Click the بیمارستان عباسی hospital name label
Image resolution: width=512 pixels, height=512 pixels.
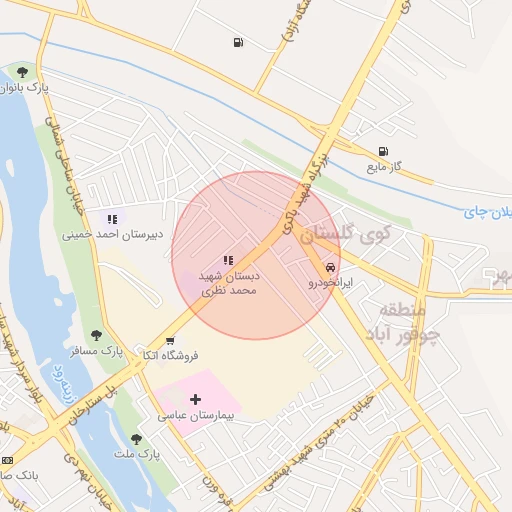point(196,416)
